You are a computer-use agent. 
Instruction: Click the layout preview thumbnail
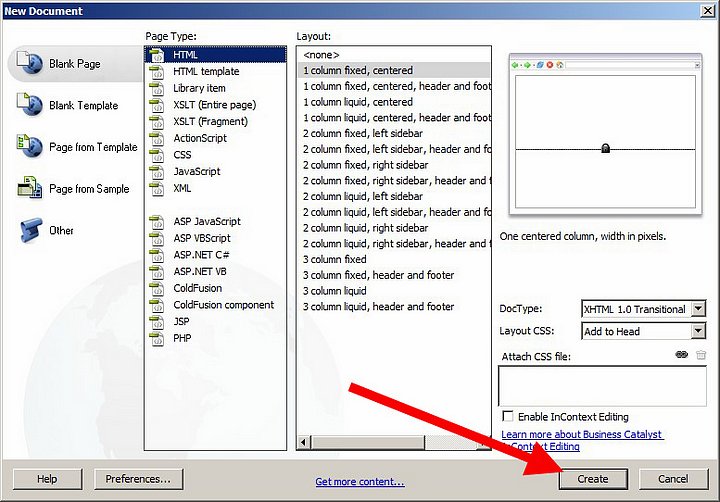point(605,134)
